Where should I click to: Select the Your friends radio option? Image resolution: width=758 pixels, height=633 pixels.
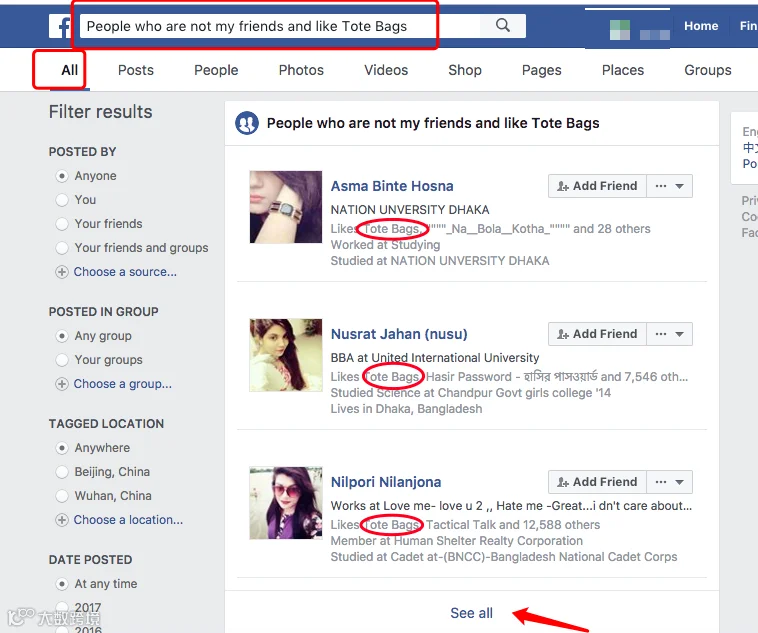(x=61, y=224)
